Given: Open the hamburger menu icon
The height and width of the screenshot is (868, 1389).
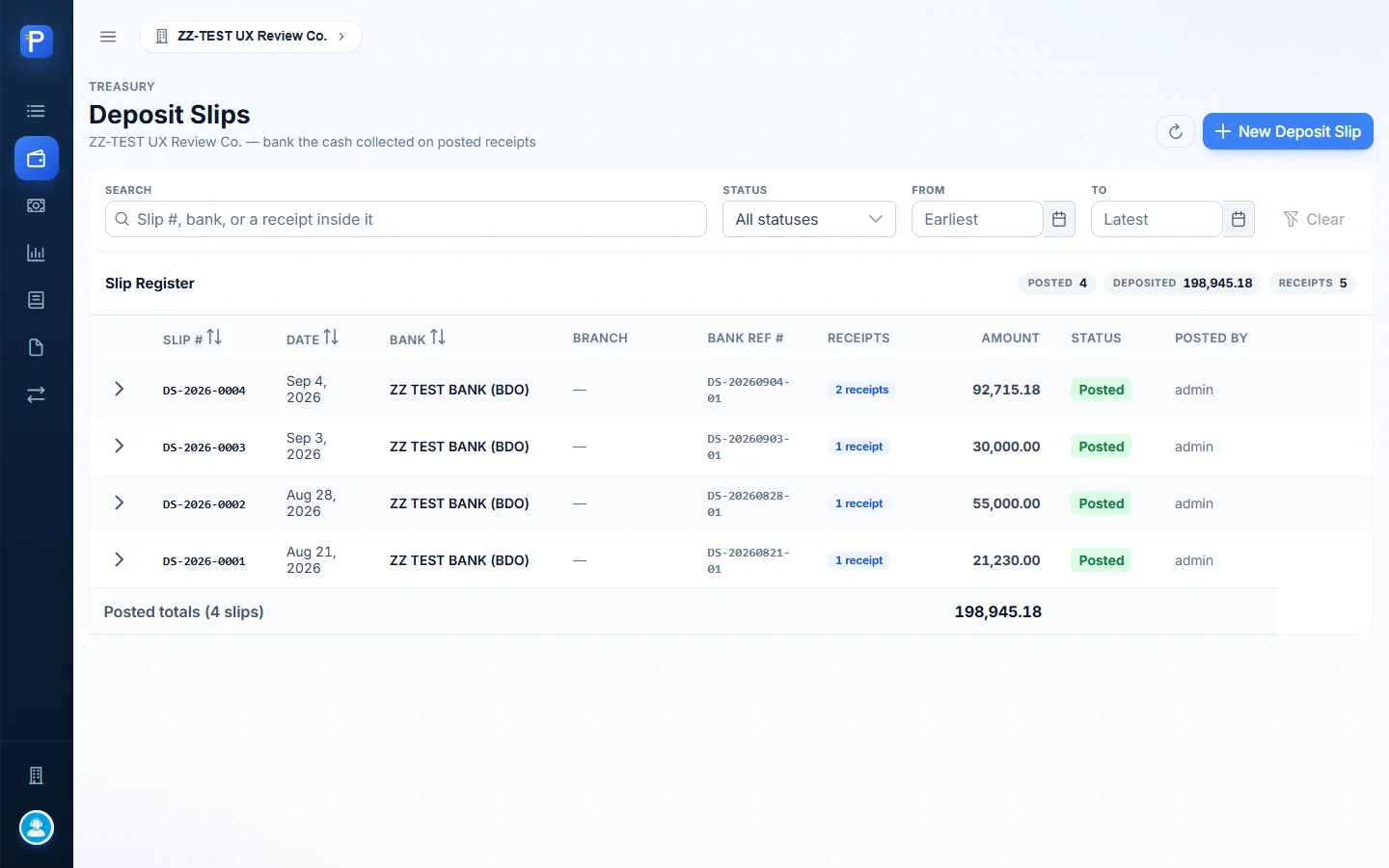Looking at the screenshot, I should click(x=108, y=37).
